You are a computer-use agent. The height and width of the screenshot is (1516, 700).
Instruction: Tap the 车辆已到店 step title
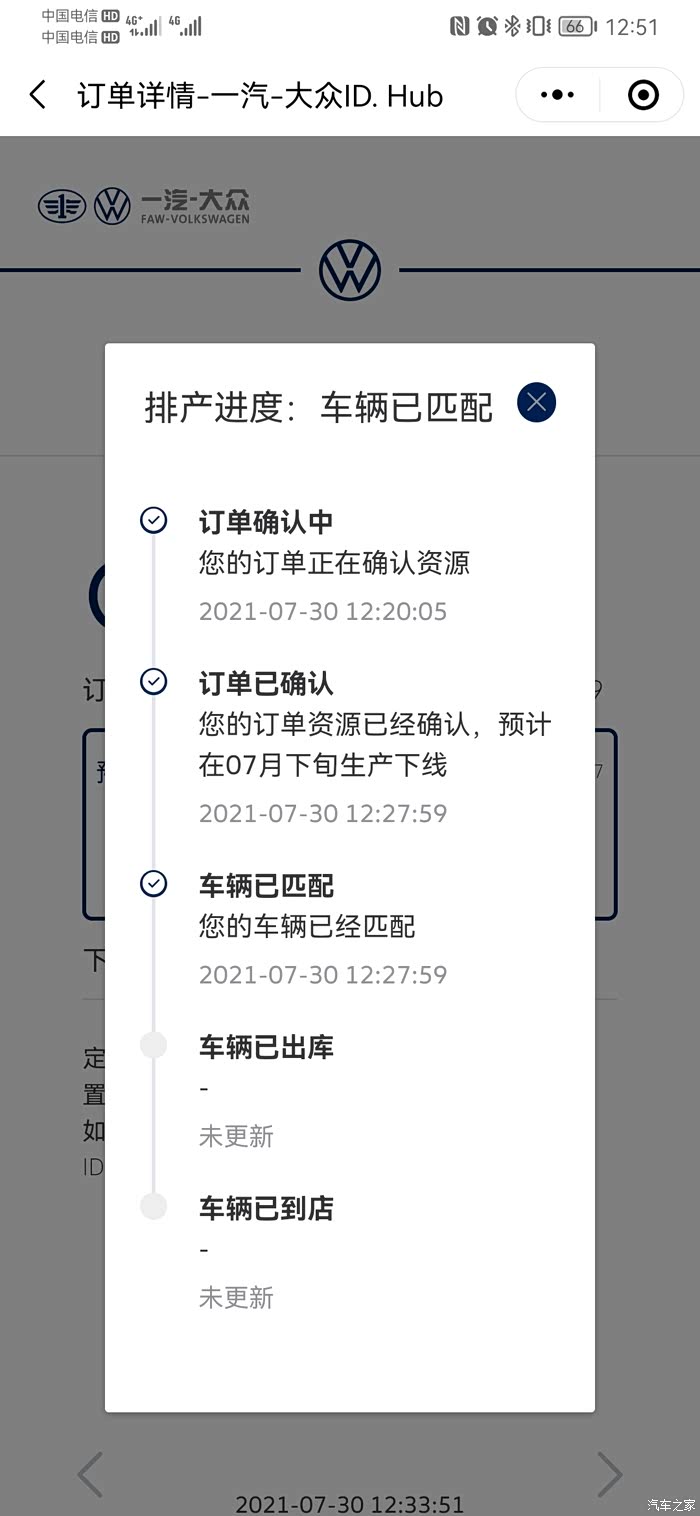point(266,1209)
